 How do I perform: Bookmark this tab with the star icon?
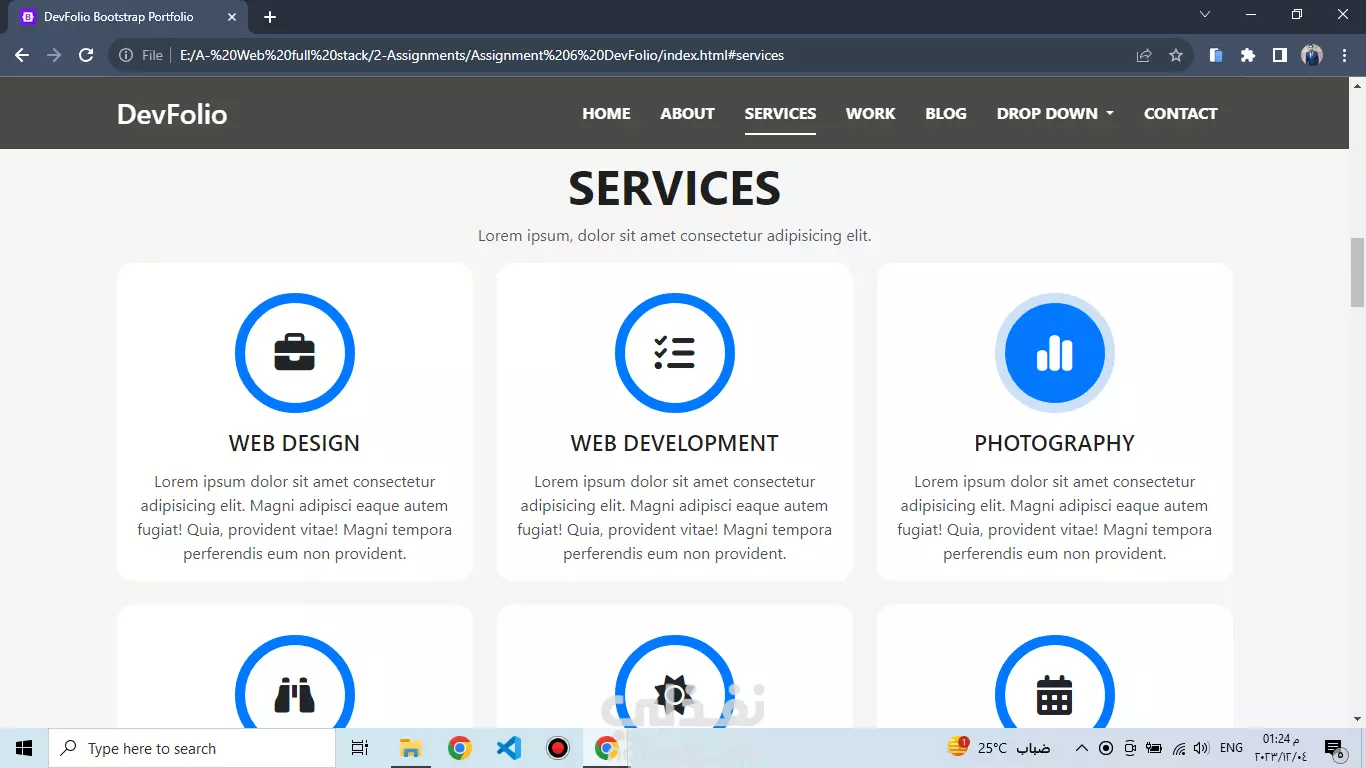pyautogui.click(x=1176, y=55)
